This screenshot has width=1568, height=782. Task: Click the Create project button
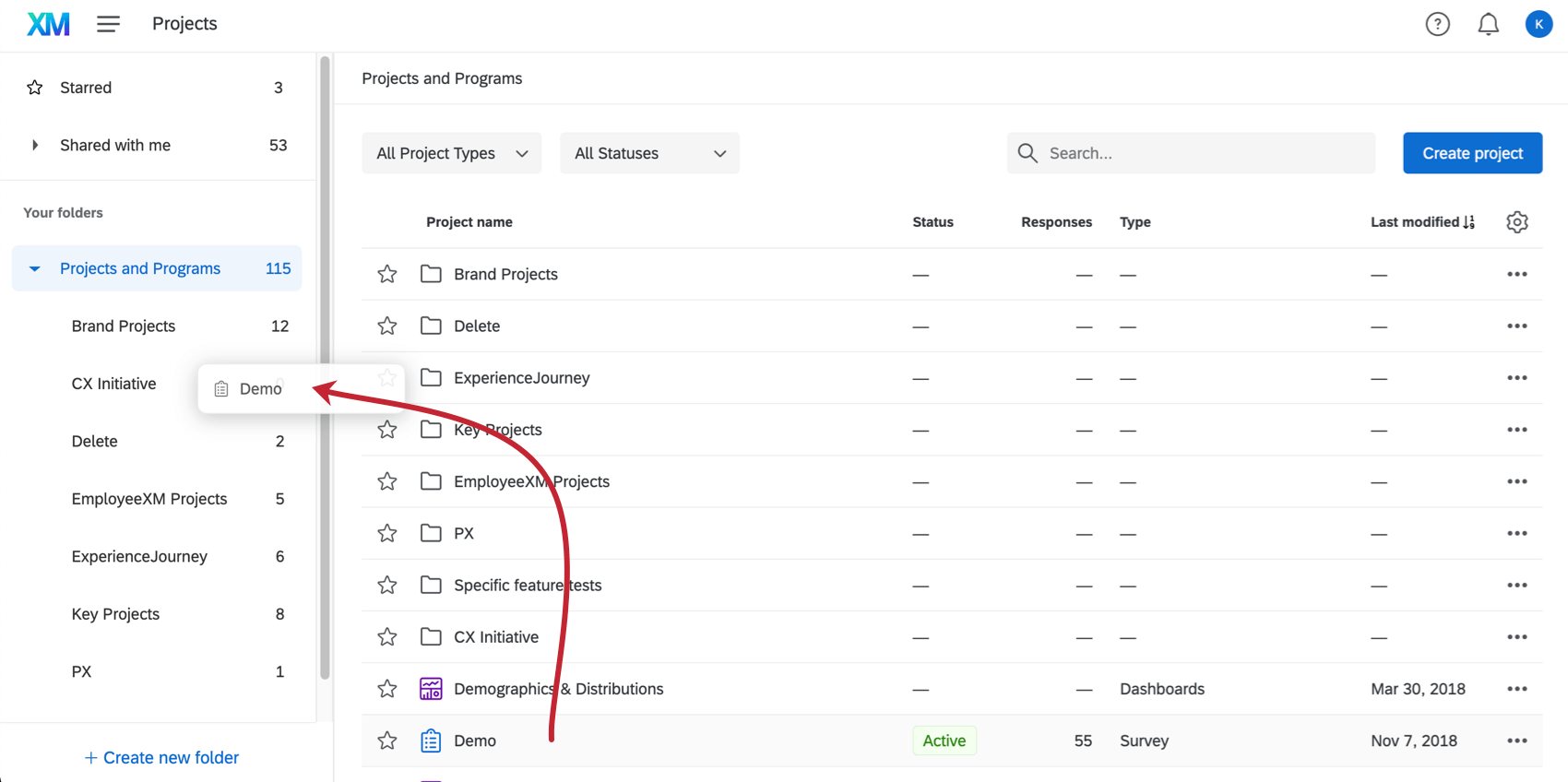pos(1472,153)
